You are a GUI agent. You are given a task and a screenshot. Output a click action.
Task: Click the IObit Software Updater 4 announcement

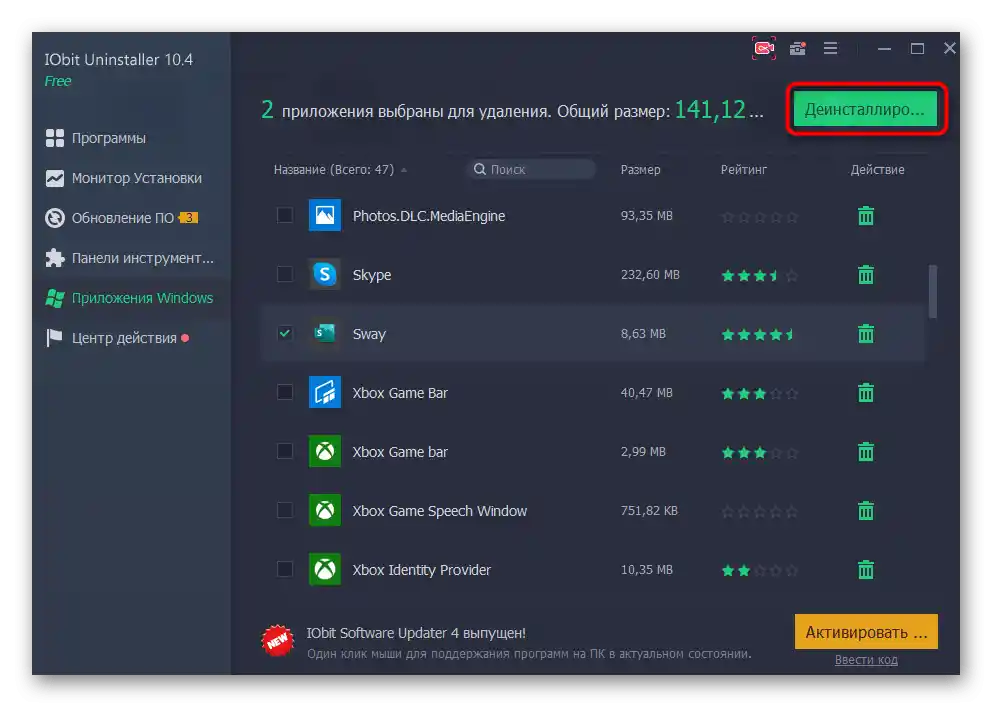tap(416, 633)
